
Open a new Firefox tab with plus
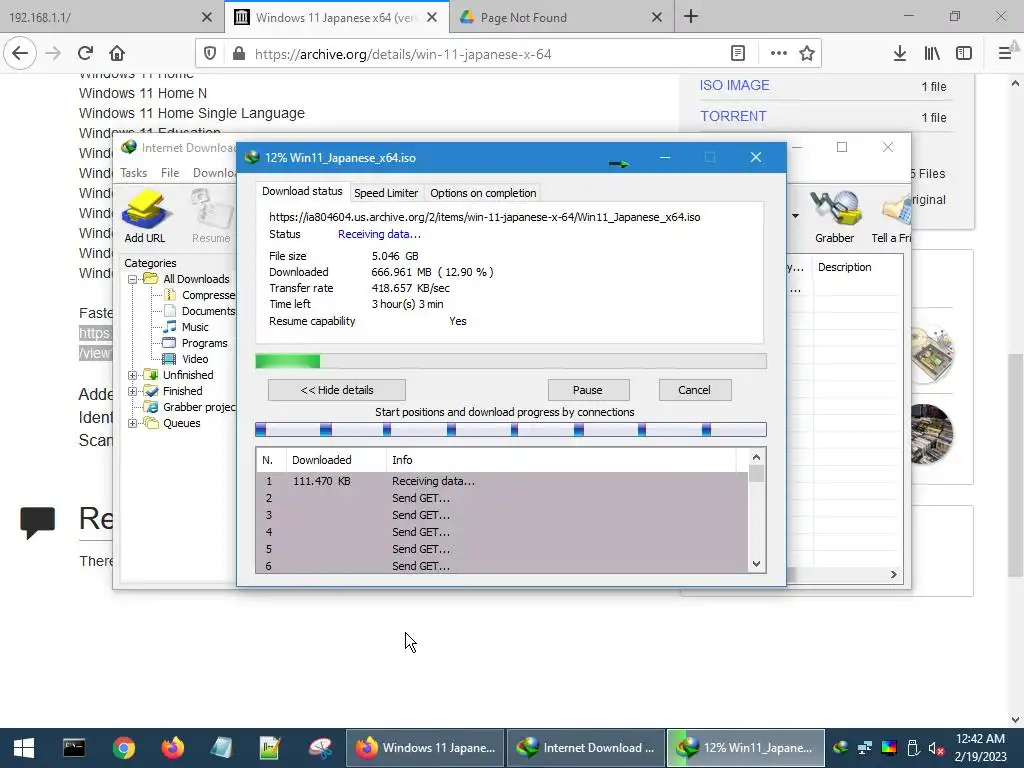tap(691, 17)
